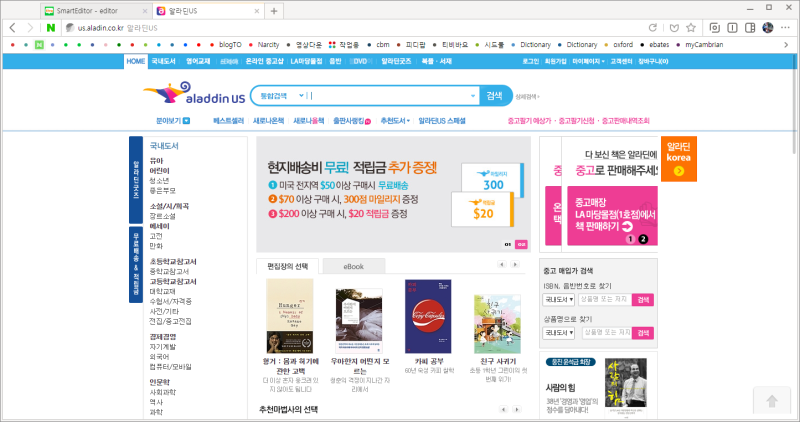Open 알라딘굿즈 menu item
Image resolution: width=800 pixels, height=422 pixels.
396,61
